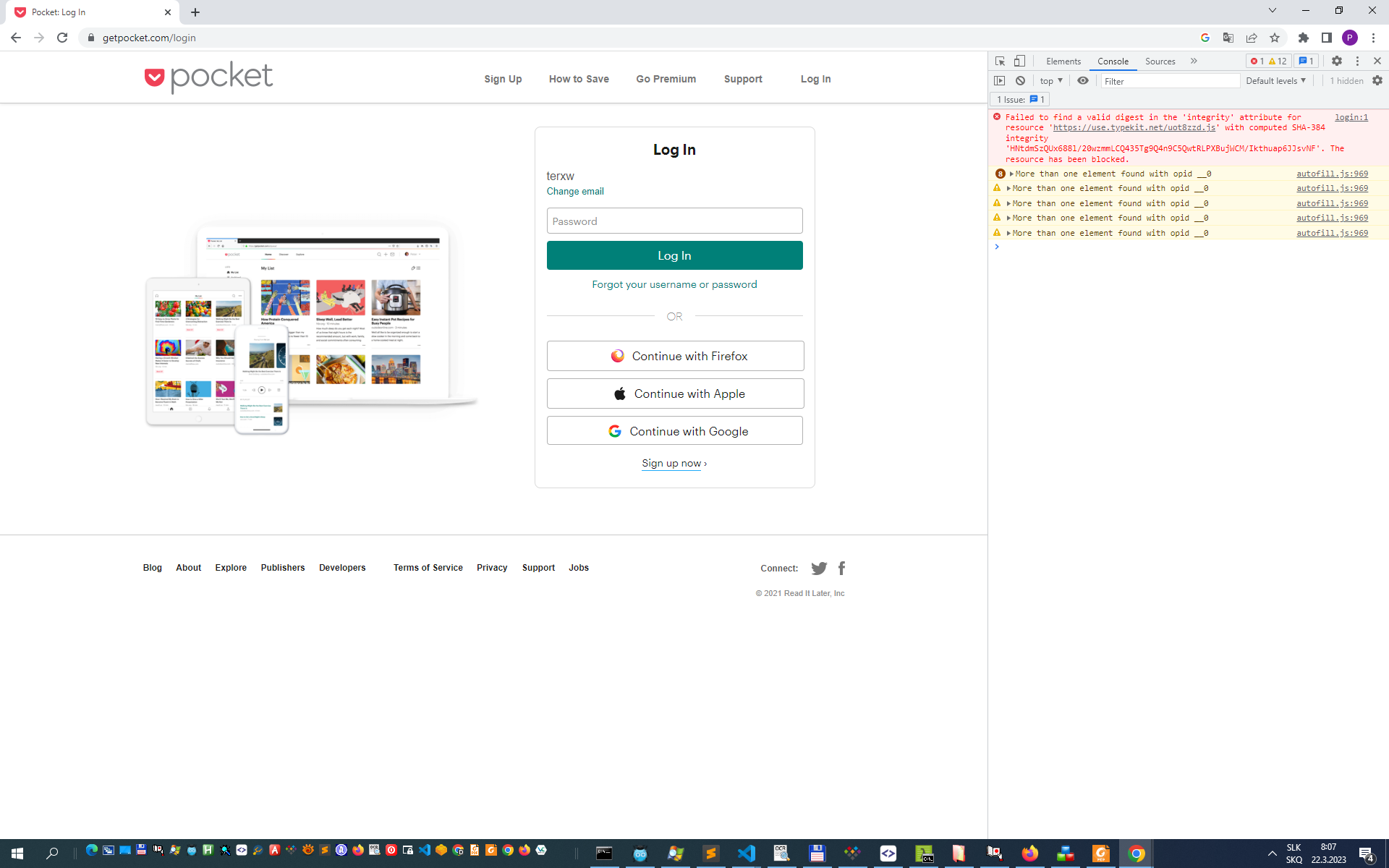Screen dimensions: 1389x868
Task: Open the Chrome profile avatar P
Action: tap(1350, 38)
